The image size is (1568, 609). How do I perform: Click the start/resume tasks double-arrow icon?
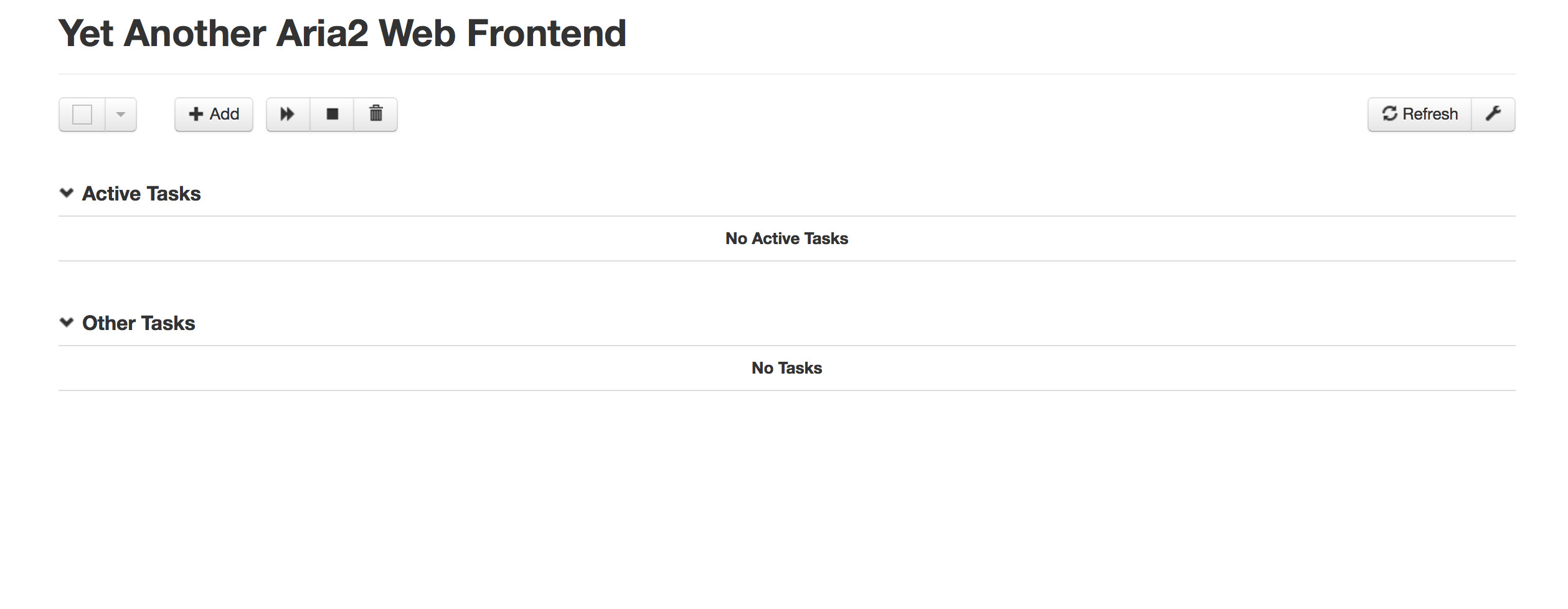coord(287,114)
